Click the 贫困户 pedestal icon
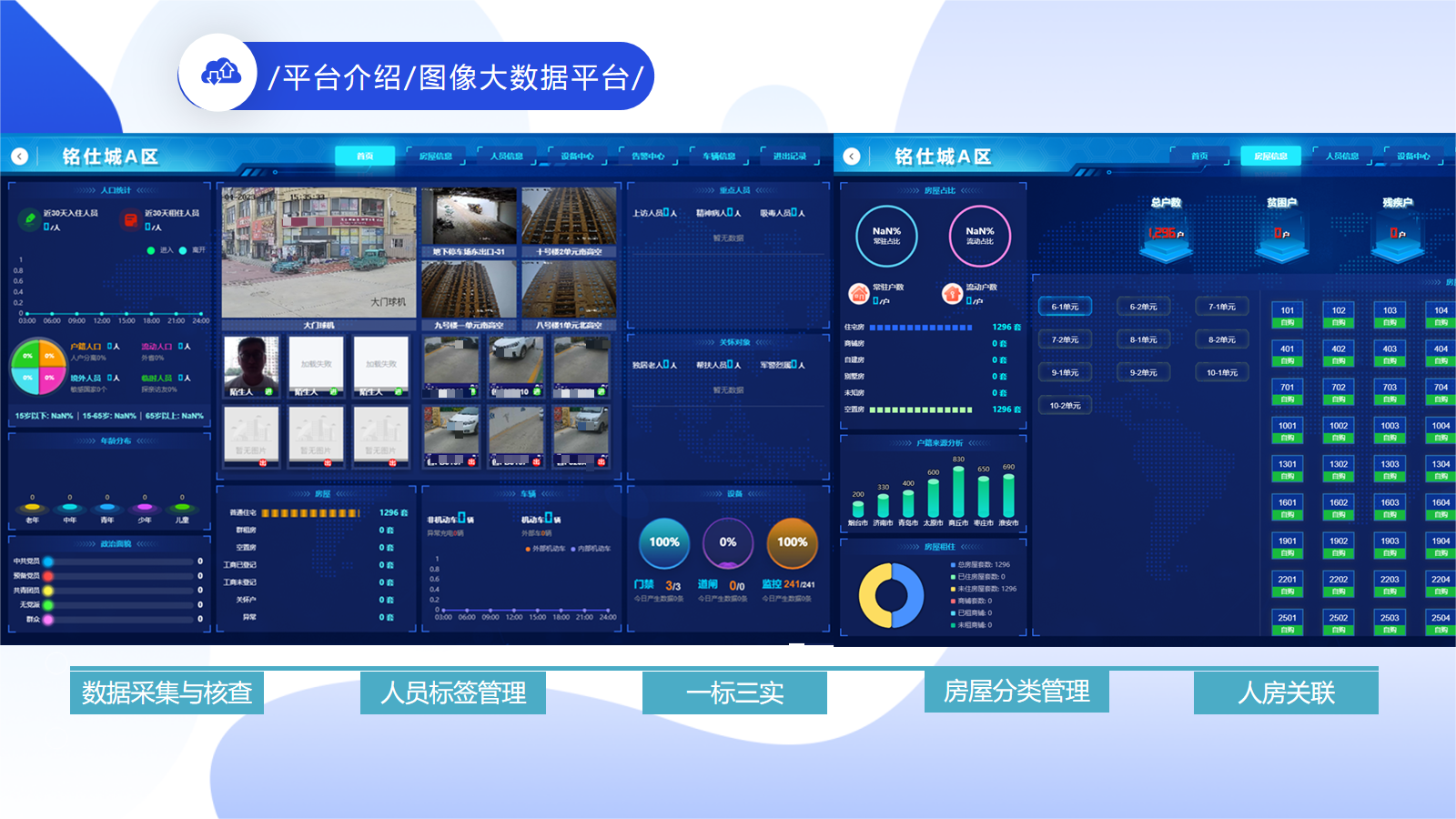 pos(1282,239)
